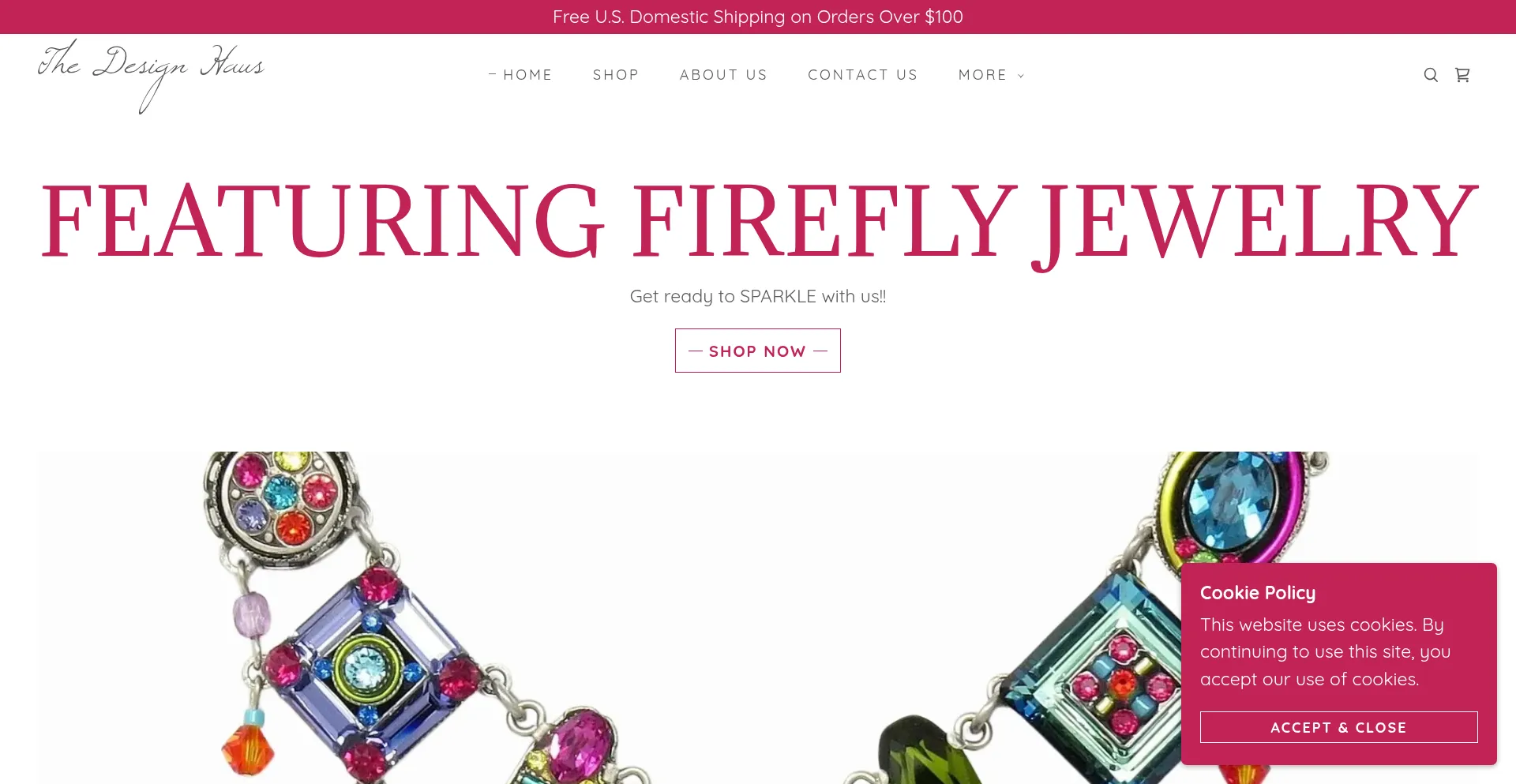Accept and close the cookie notice

coord(1338,727)
